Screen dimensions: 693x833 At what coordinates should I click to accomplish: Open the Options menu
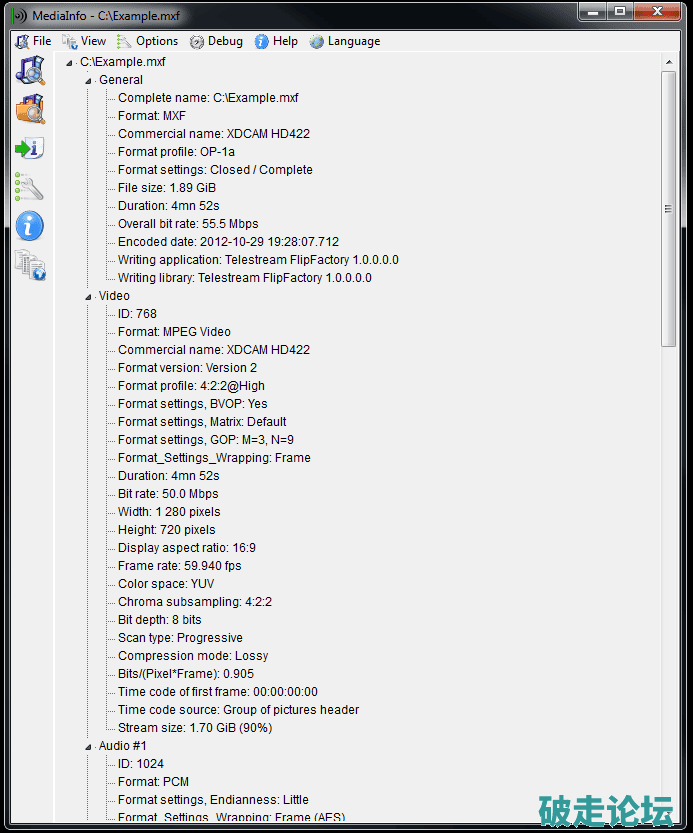tap(148, 41)
